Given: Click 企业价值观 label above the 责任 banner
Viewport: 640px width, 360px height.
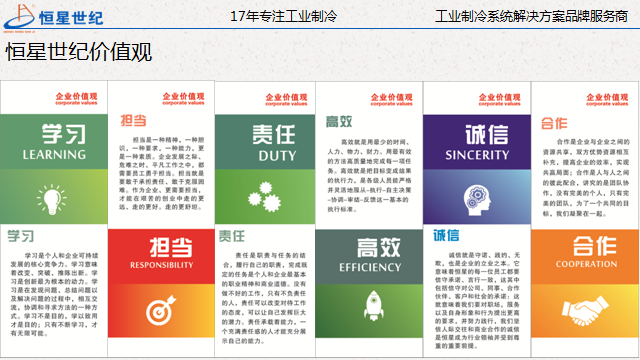Looking at the screenshot, I should (x=286, y=99).
